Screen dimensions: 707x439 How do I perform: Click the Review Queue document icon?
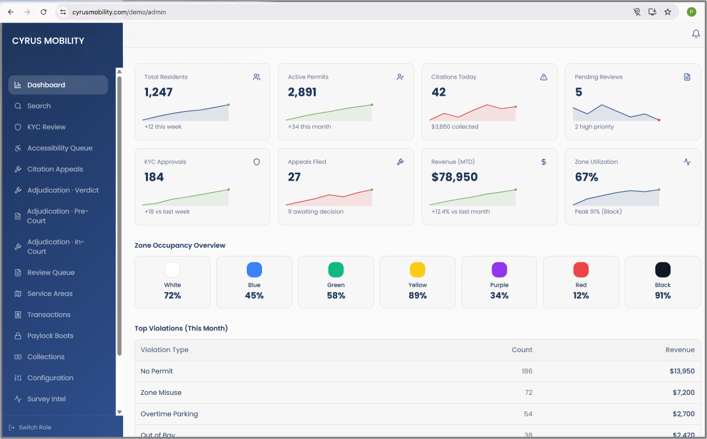(18, 272)
